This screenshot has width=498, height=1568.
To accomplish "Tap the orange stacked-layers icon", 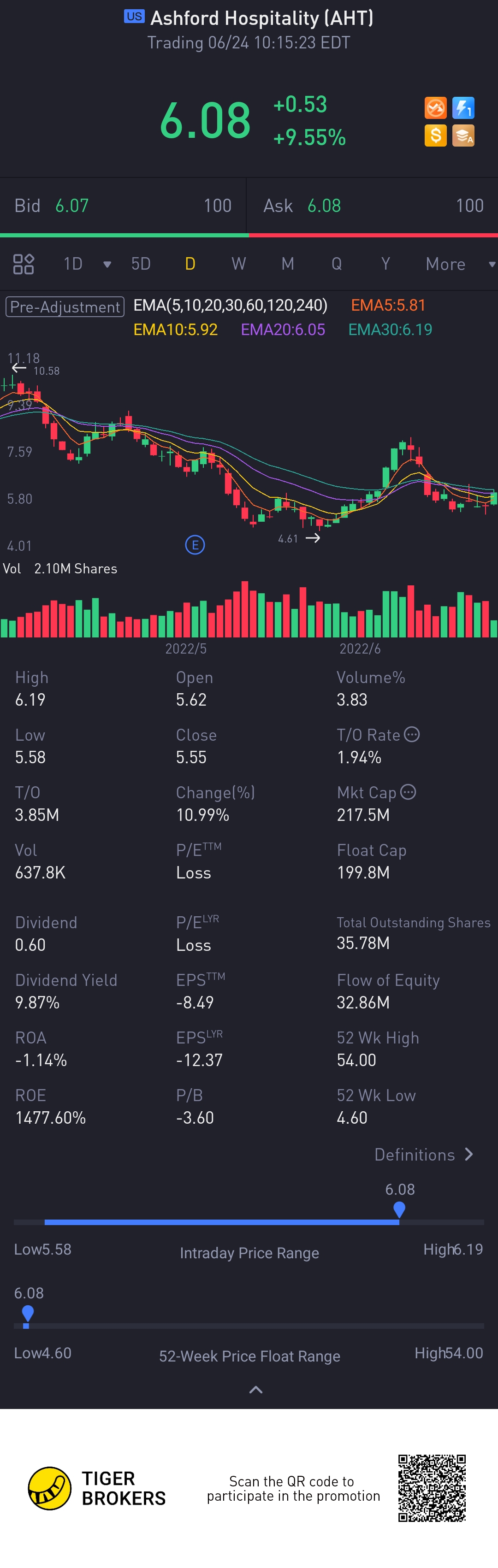I will [x=463, y=136].
